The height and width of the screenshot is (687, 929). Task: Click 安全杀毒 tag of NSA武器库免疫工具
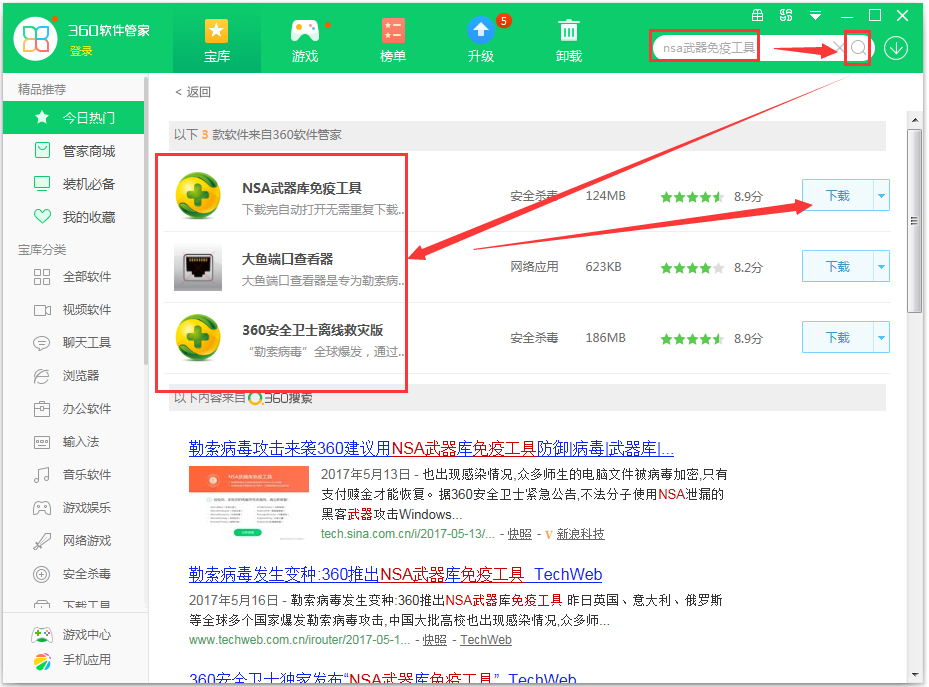pos(534,196)
